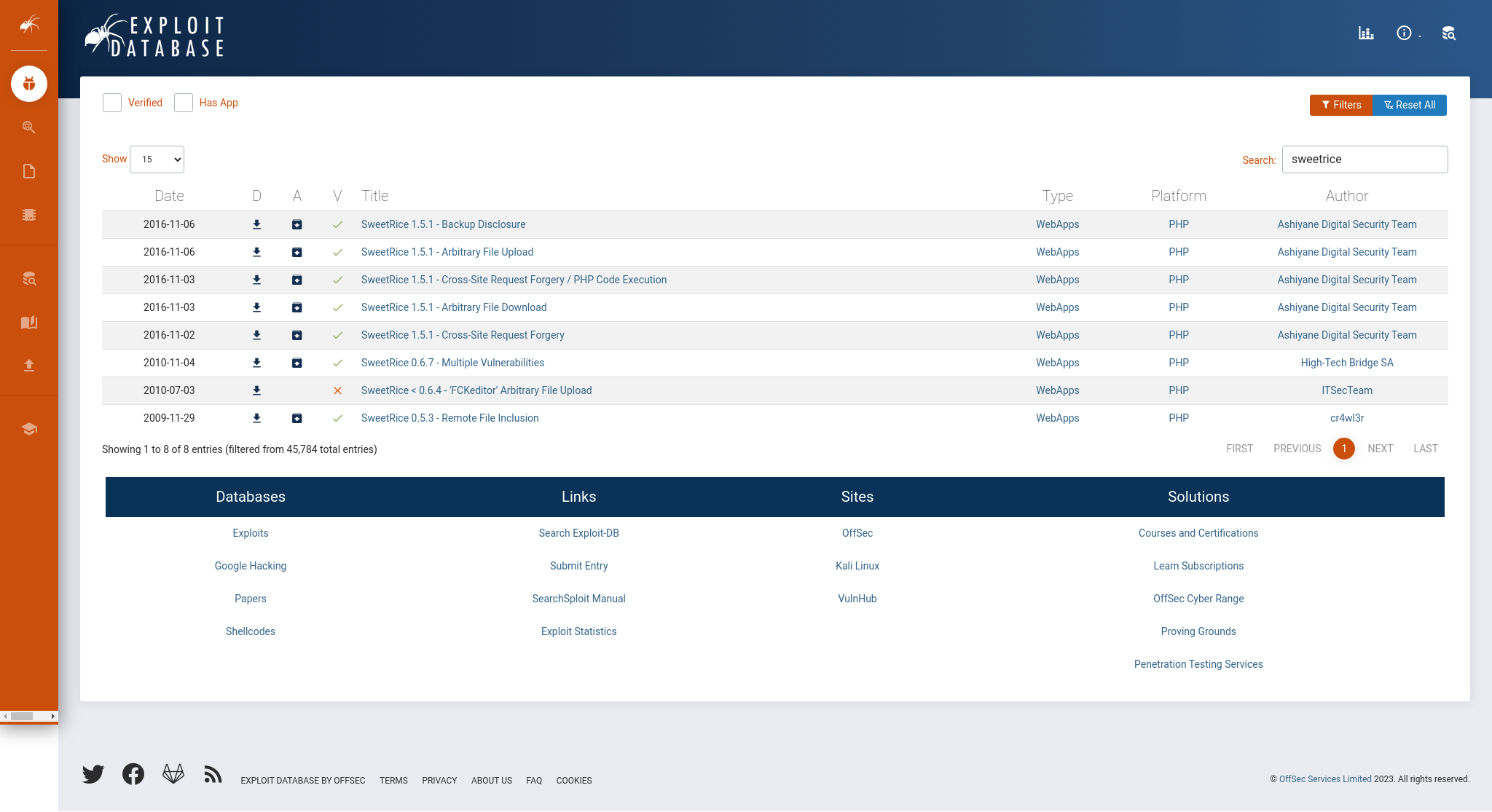1492x812 pixels.
Task: Open SweetRice 1.5.1 Arbitrary File Upload link
Action: pyautogui.click(x=447, y=252)
